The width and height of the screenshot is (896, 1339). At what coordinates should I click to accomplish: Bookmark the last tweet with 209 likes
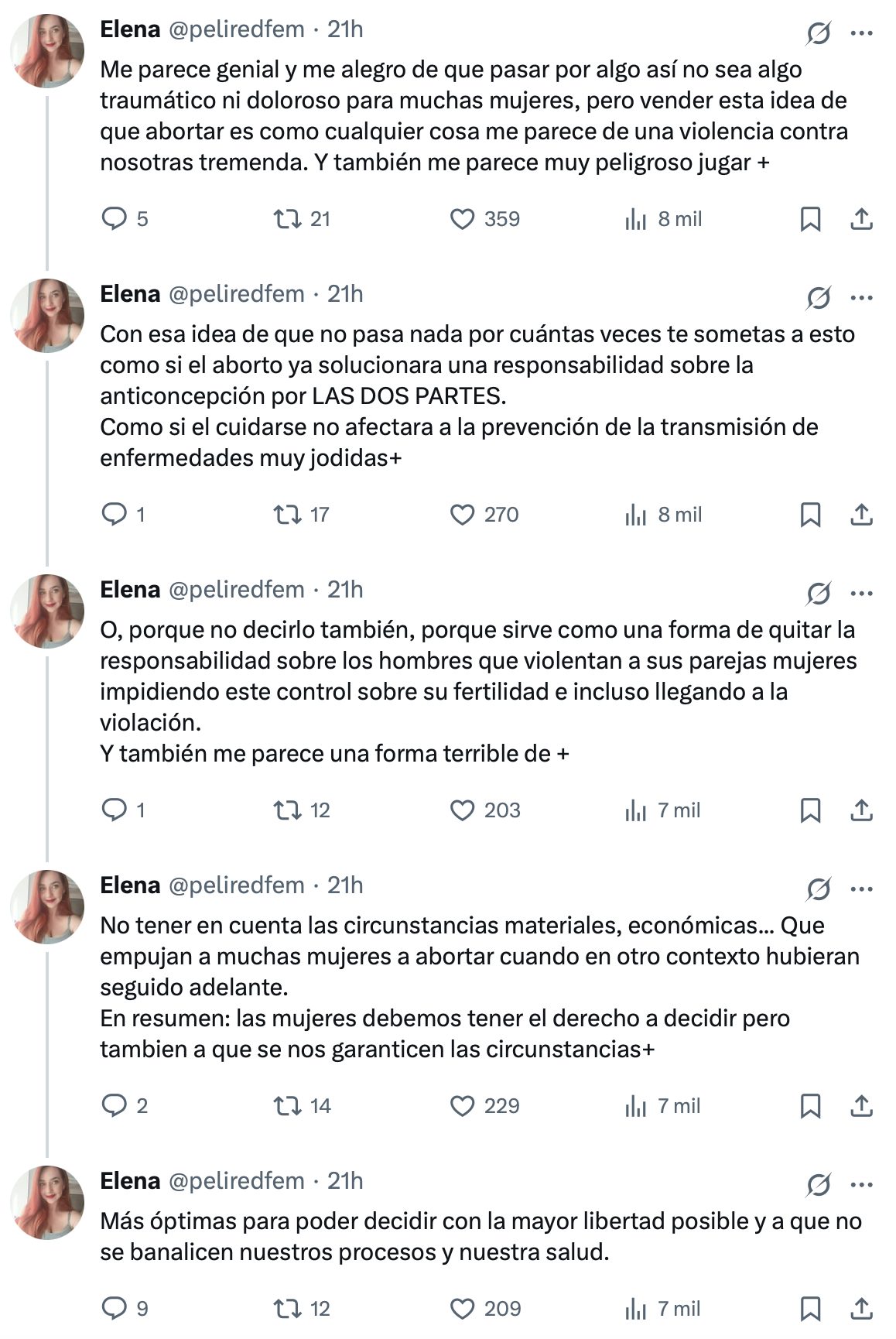click(809, 1309)
